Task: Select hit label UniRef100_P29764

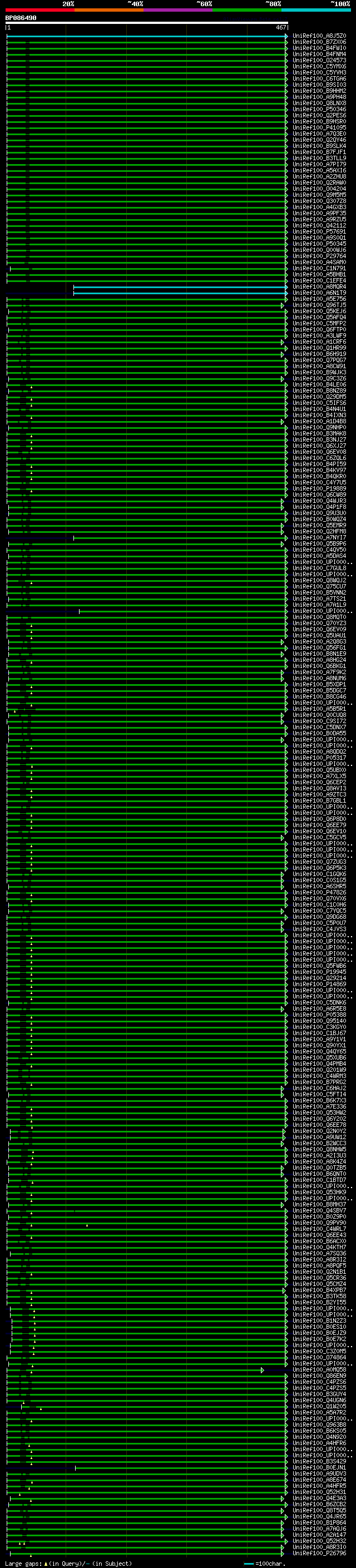Action: pos(319,256)
